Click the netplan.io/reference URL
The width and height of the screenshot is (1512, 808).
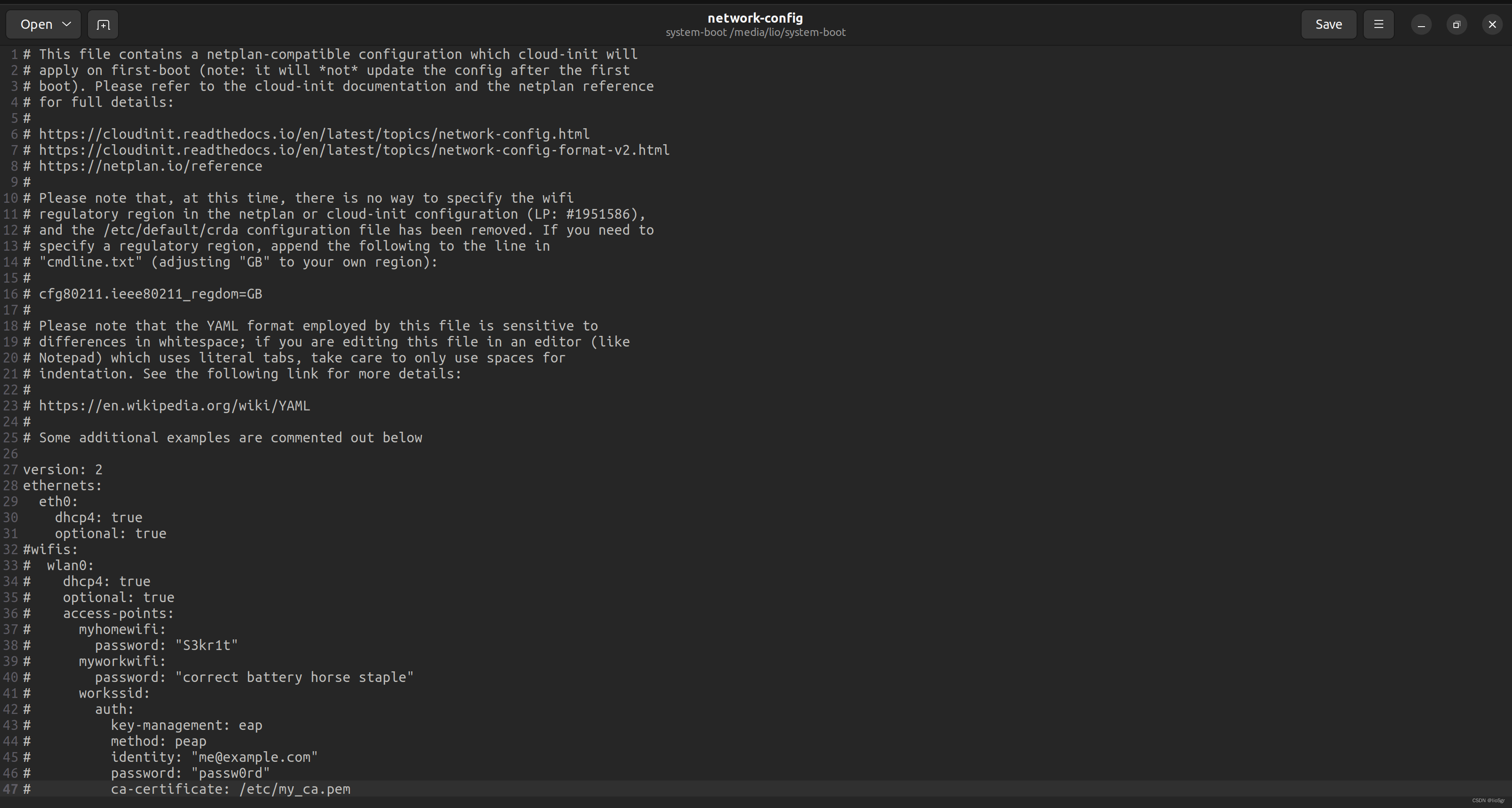(150, 167)
